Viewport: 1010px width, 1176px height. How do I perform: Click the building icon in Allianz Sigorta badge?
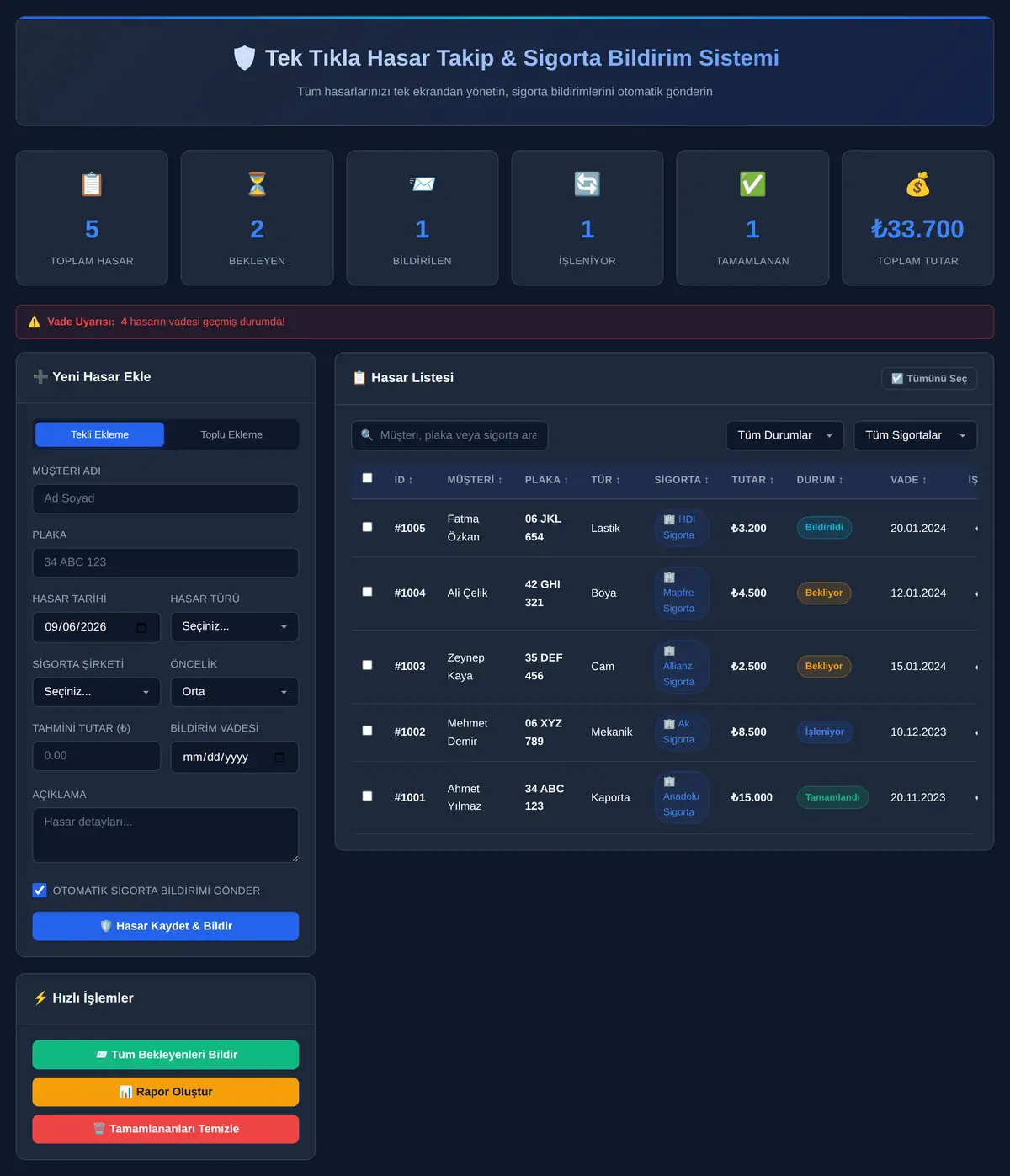click(669, 651)
